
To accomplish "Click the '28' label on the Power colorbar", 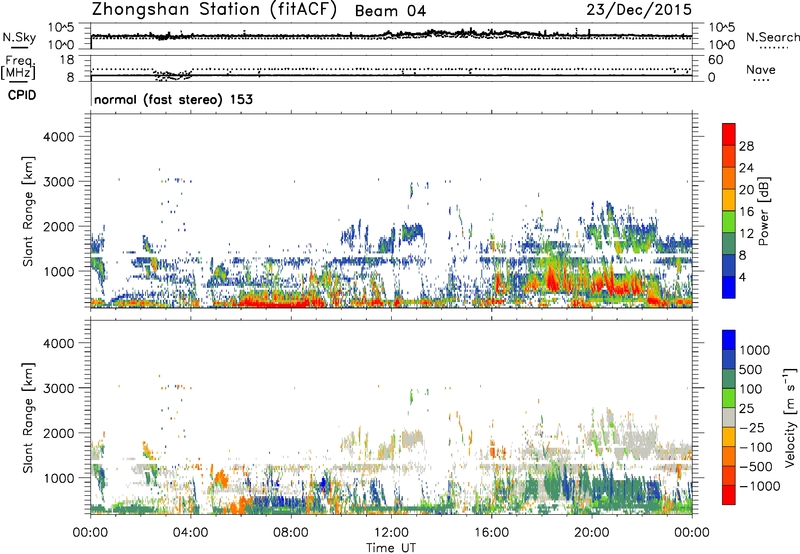I will point(746,146).
